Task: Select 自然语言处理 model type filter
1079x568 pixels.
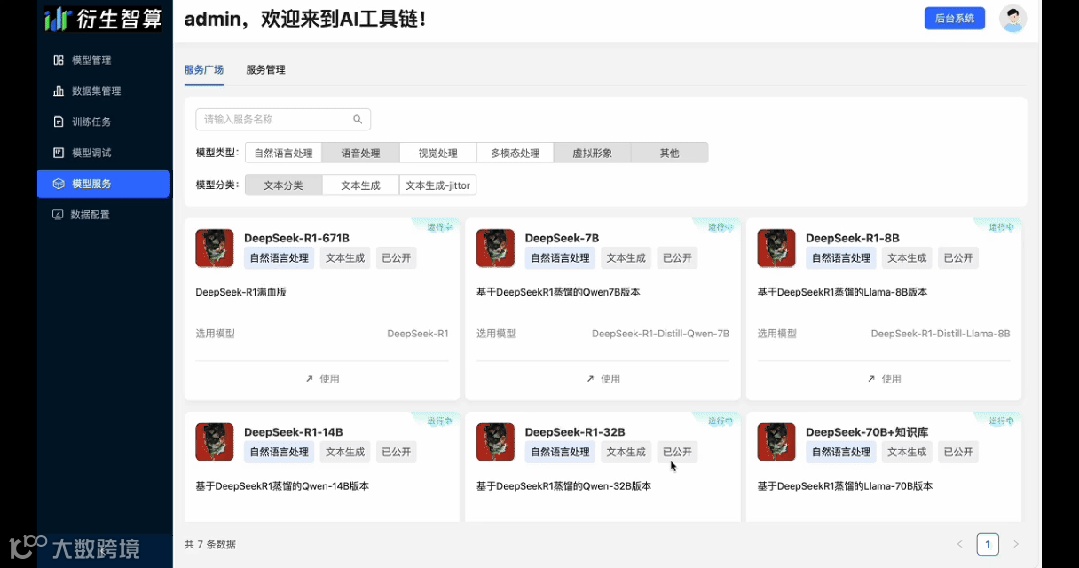Action: (284, 153)
